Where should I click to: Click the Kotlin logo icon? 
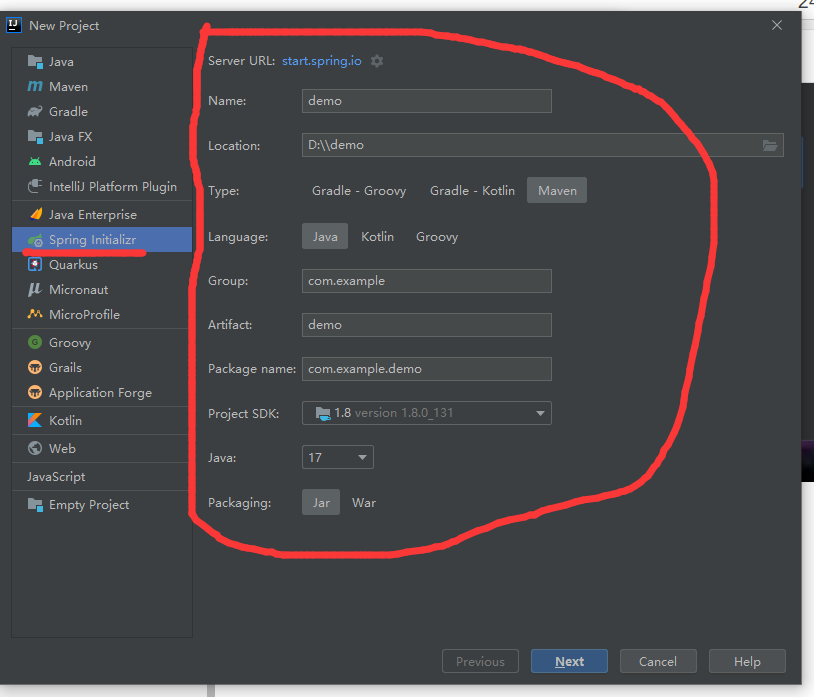pyautogui.click(x=35, y=420)
